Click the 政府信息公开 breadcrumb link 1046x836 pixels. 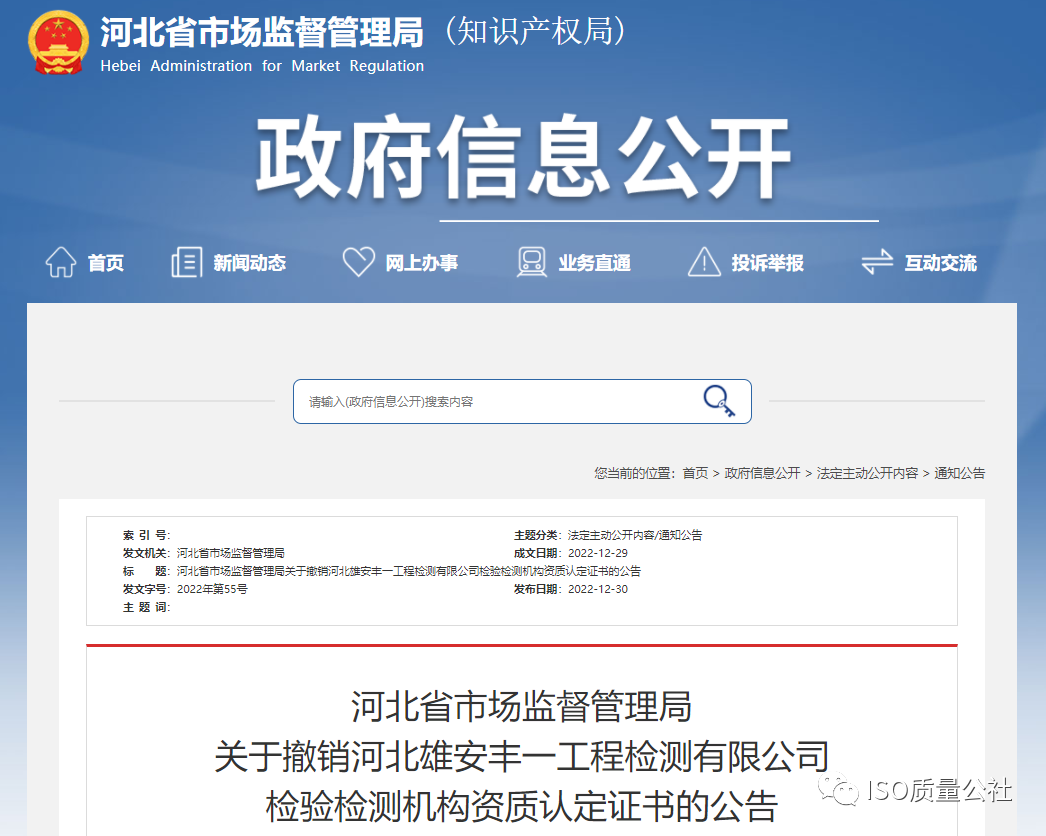click(760, 473)
